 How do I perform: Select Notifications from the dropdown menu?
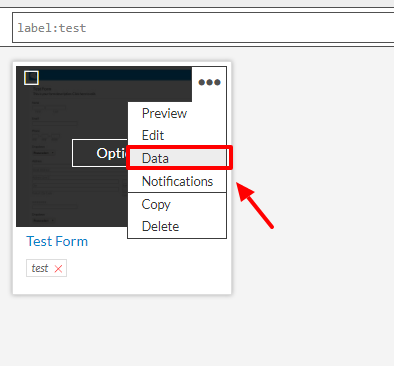pos(177,181)
